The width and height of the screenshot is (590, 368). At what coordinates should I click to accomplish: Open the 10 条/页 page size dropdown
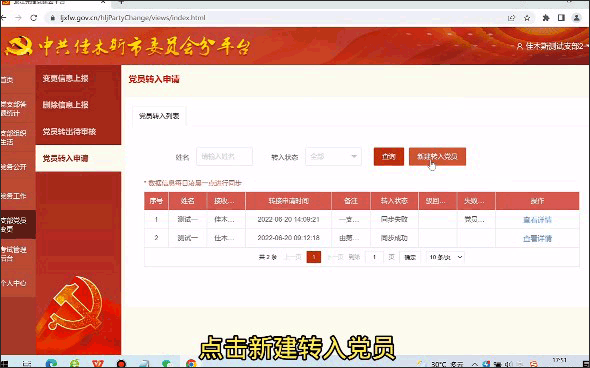[x=446, y=257]
